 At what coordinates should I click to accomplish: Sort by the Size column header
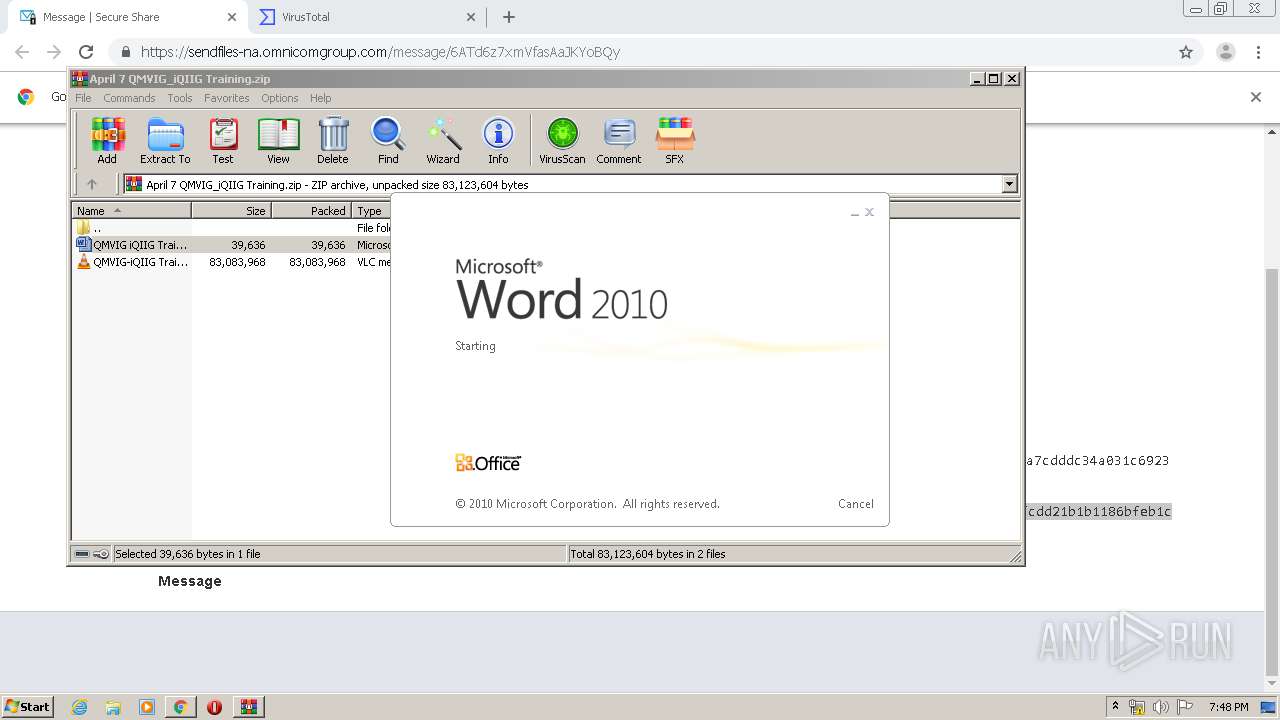(x=231, y=211)
